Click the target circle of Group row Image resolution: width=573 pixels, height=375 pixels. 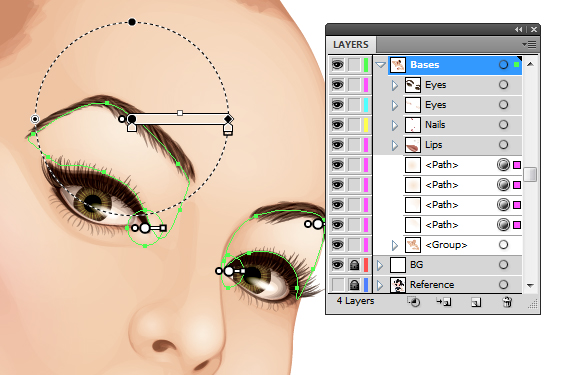(x=503, y=245)
